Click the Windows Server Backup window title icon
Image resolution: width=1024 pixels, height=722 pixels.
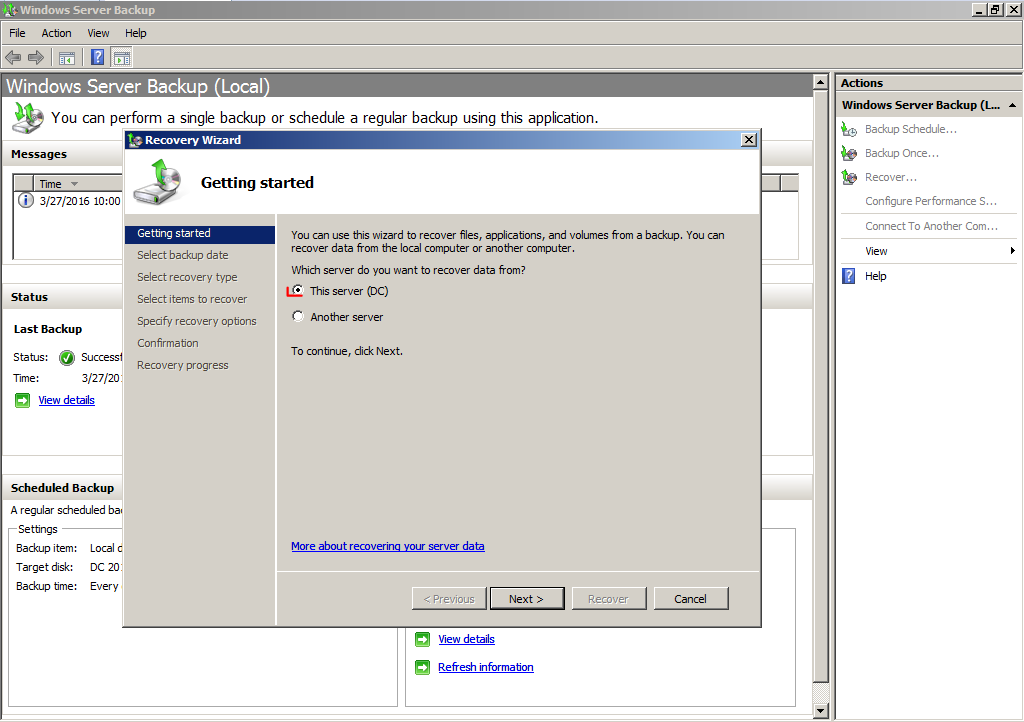coord(9,10)
